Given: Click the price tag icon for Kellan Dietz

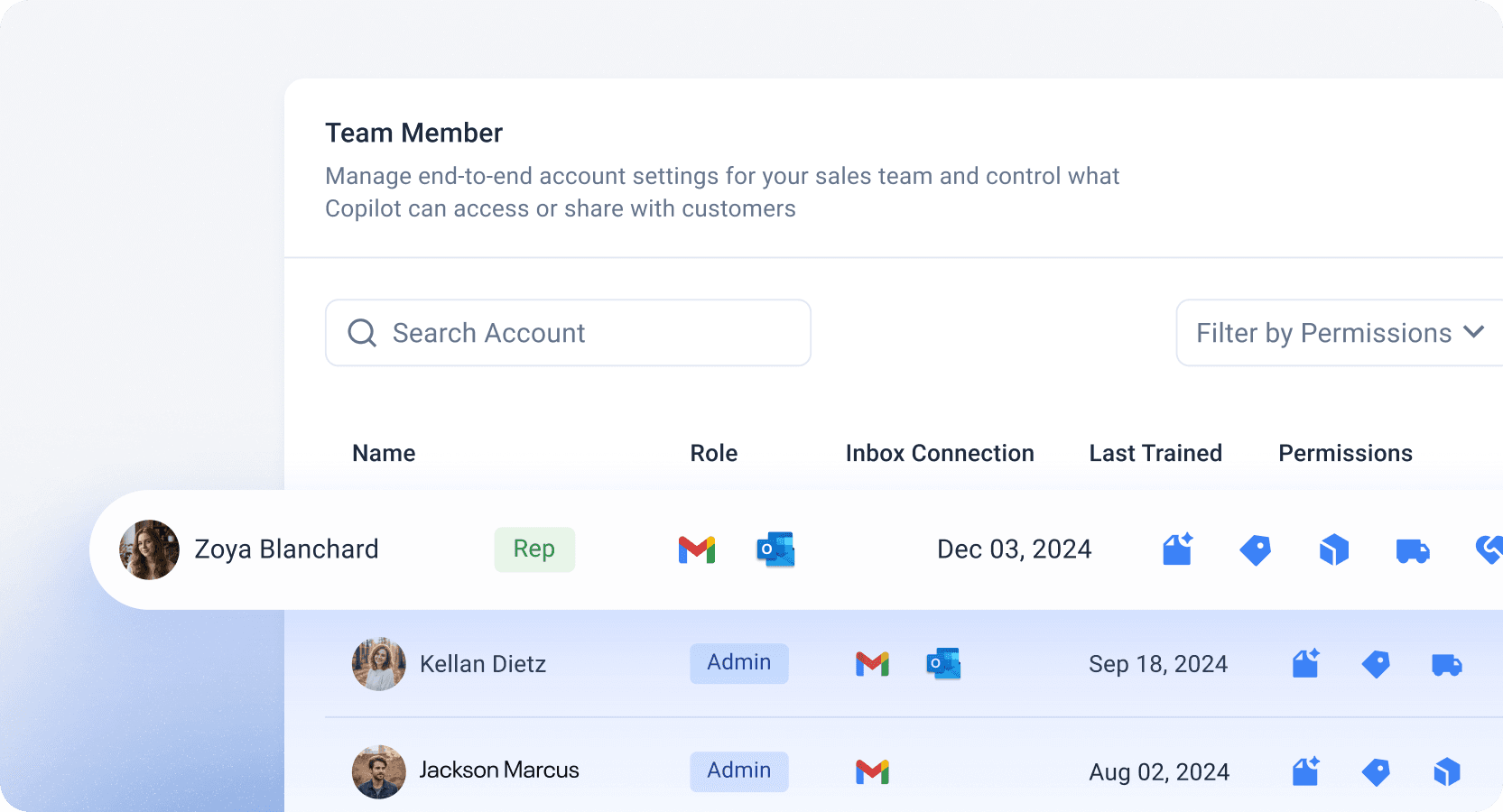Looking at the screenshot, I should [1376, 665].
